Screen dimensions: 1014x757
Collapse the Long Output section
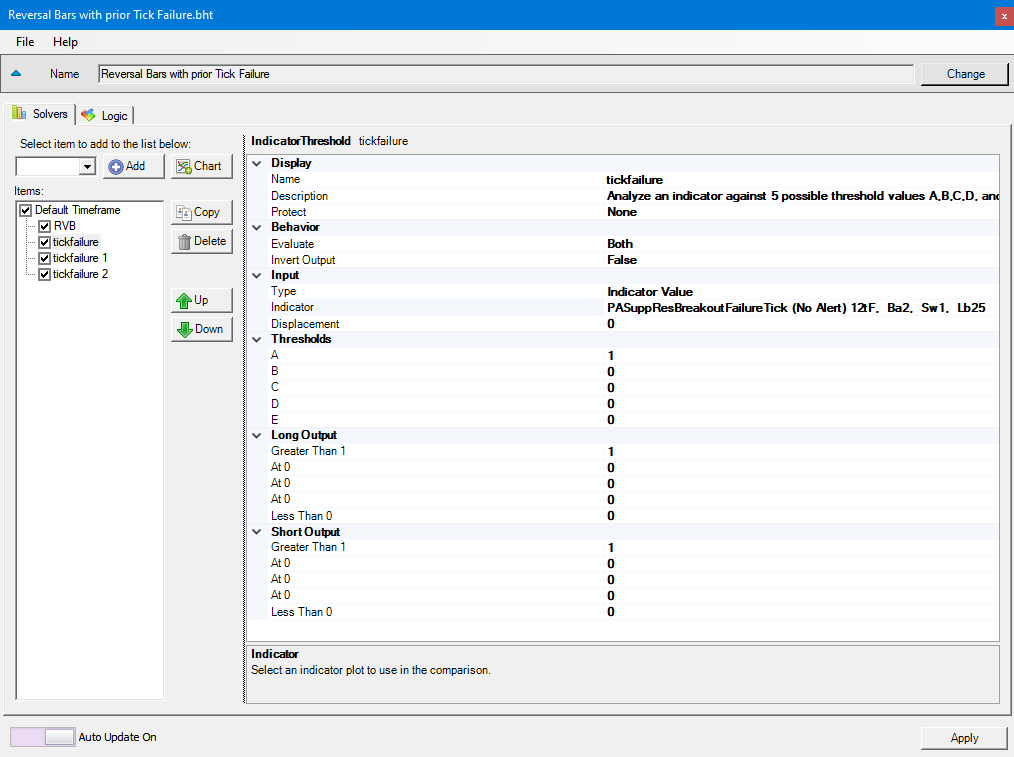[257, 436]
